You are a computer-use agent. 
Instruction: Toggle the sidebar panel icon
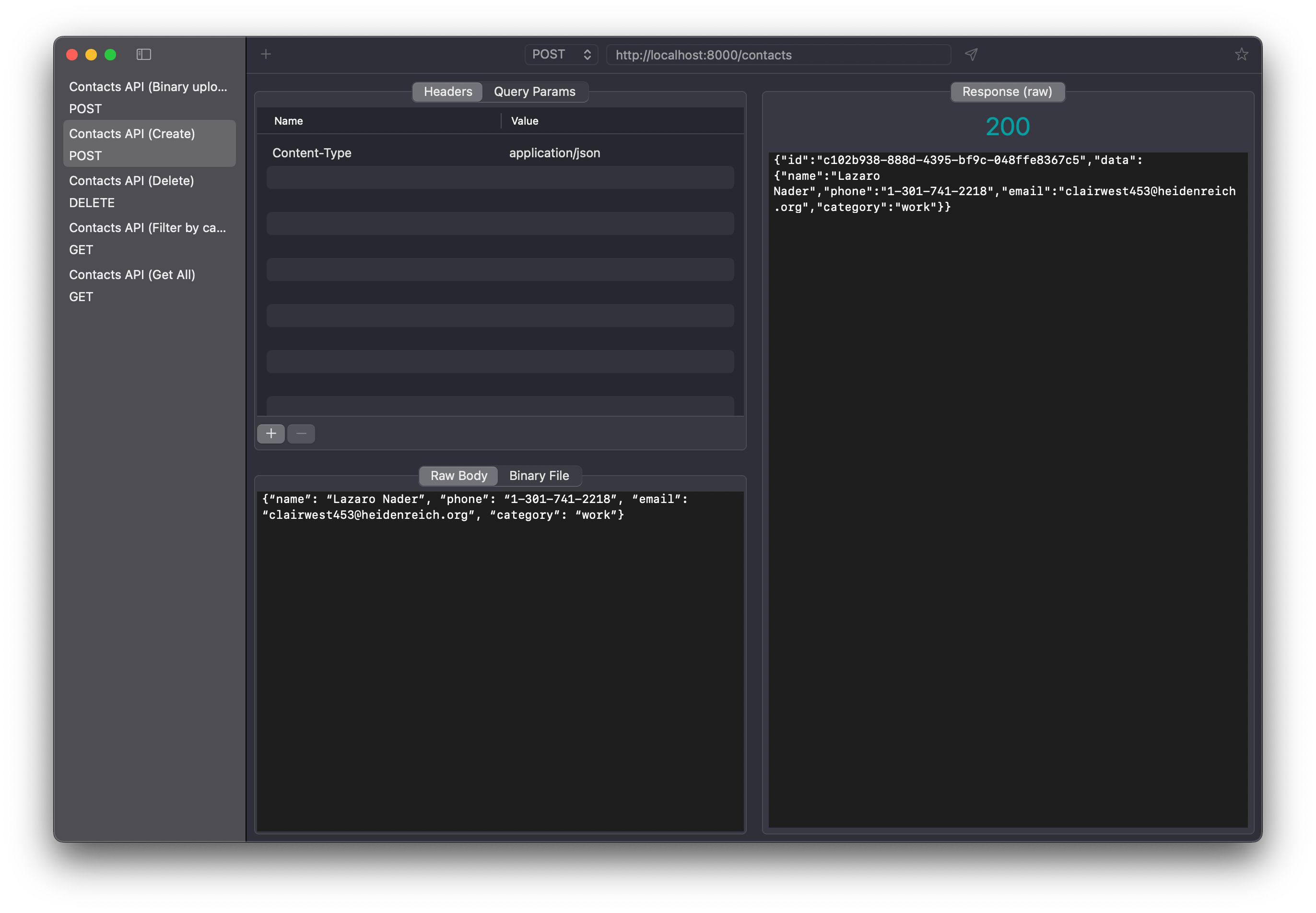pyautogui.click(x=143, y=54)
